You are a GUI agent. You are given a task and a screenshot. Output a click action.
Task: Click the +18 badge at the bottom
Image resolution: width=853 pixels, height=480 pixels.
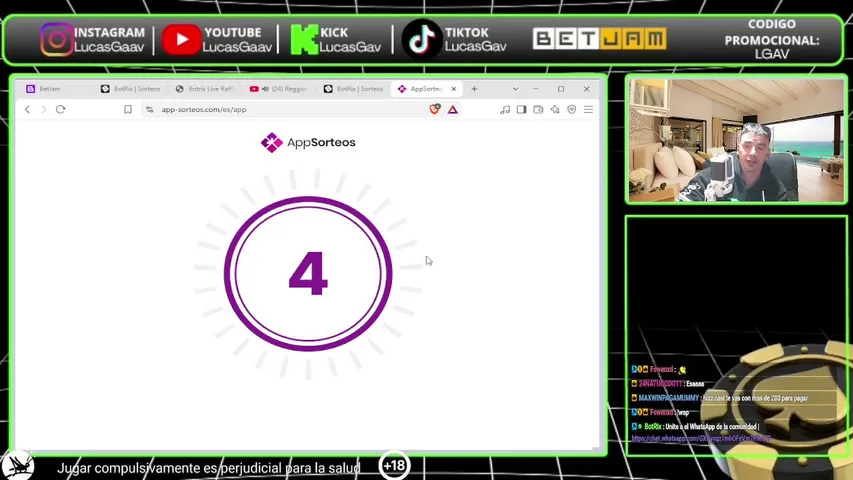394,465
